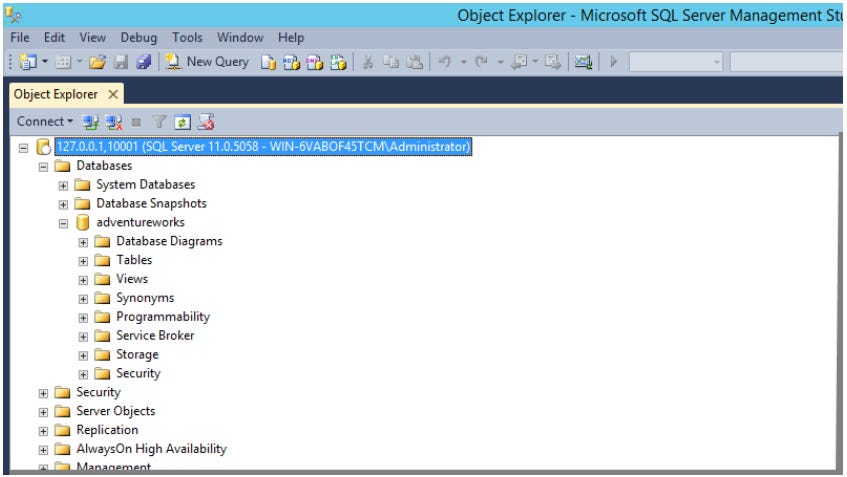Select the Tables tree item

click(134, 260)
